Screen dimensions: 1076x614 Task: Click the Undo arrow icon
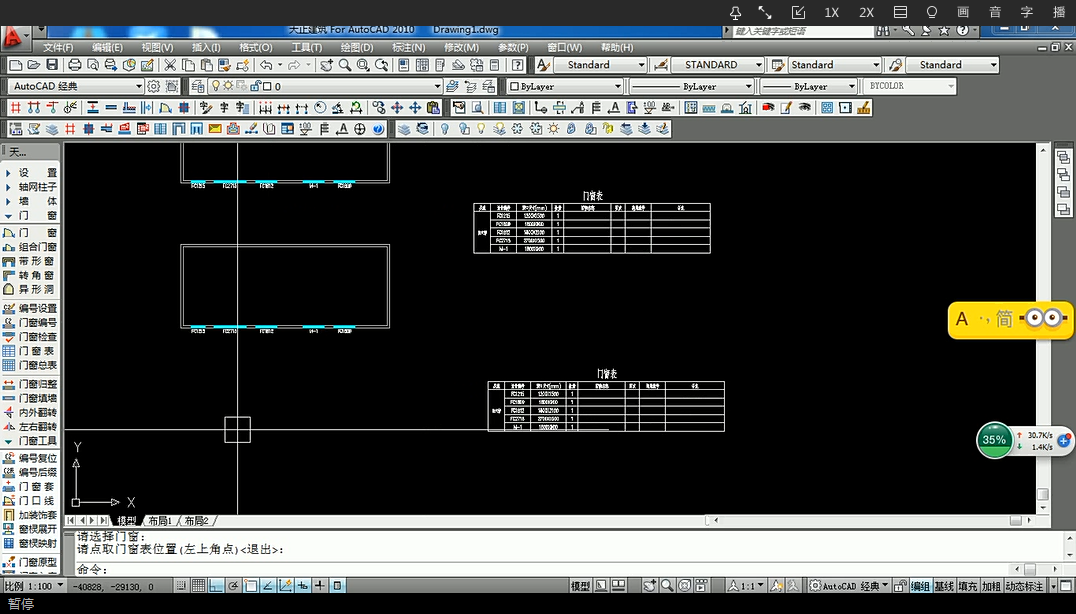(x=266, y=65)
